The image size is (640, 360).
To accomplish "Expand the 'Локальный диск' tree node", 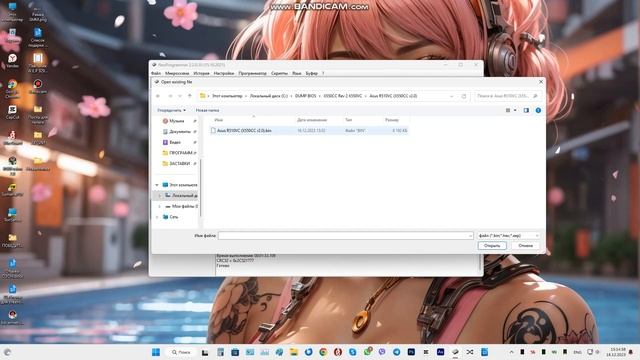I will [x=159, y=196].
